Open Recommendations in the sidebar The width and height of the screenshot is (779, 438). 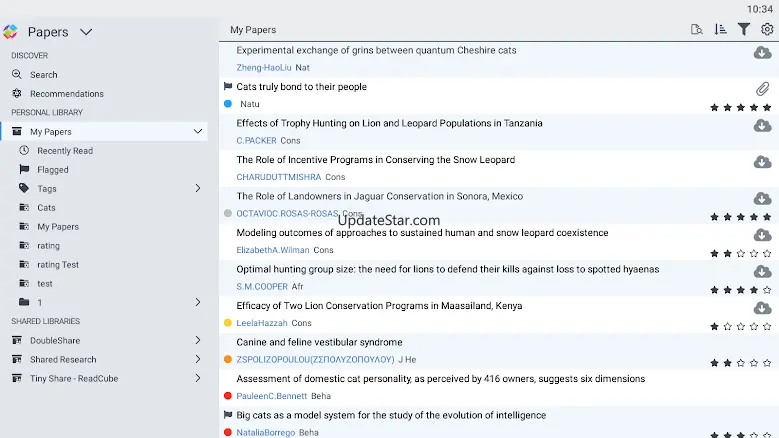(67, 93)
